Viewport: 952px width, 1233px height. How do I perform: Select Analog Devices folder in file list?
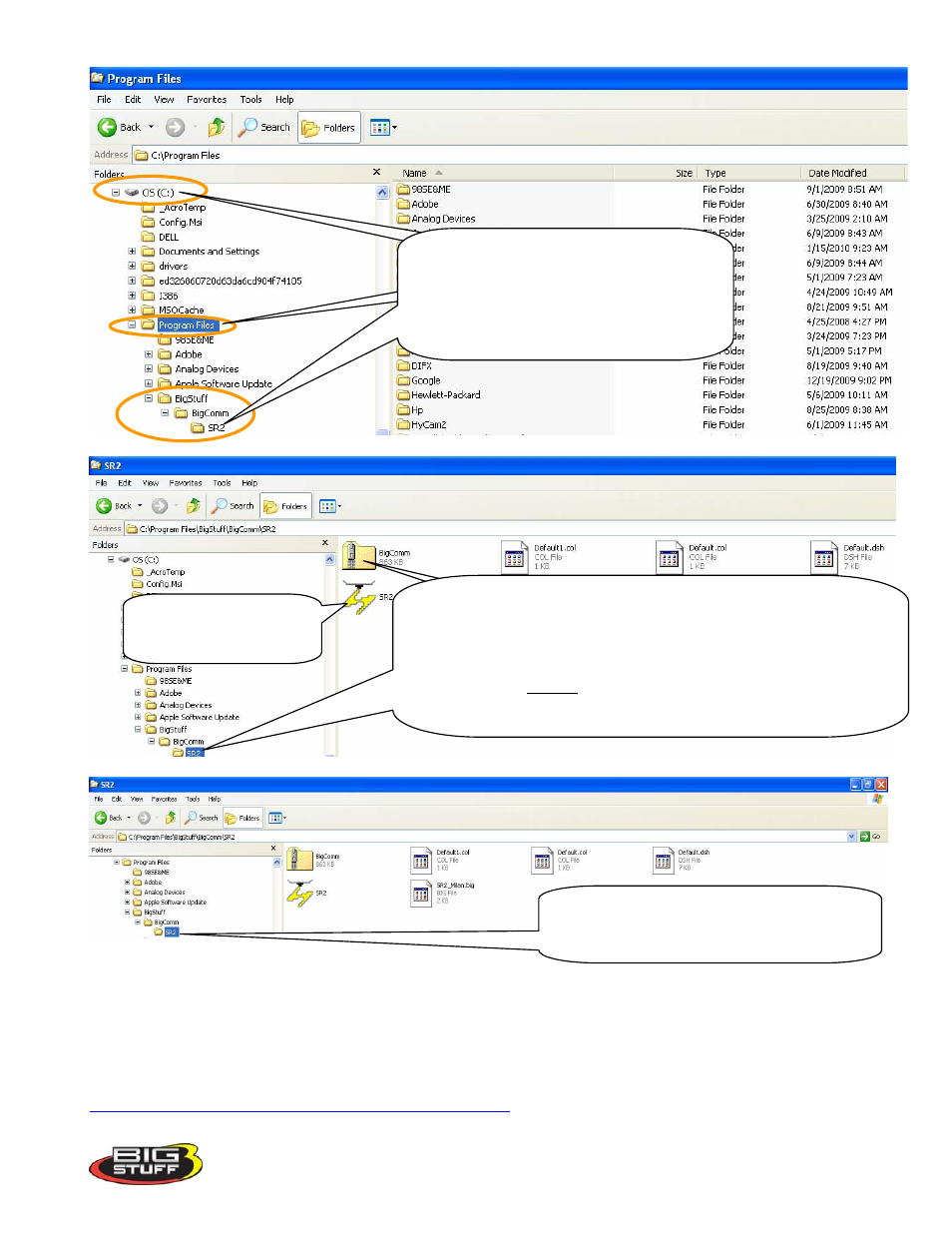[x=436, y=219]
